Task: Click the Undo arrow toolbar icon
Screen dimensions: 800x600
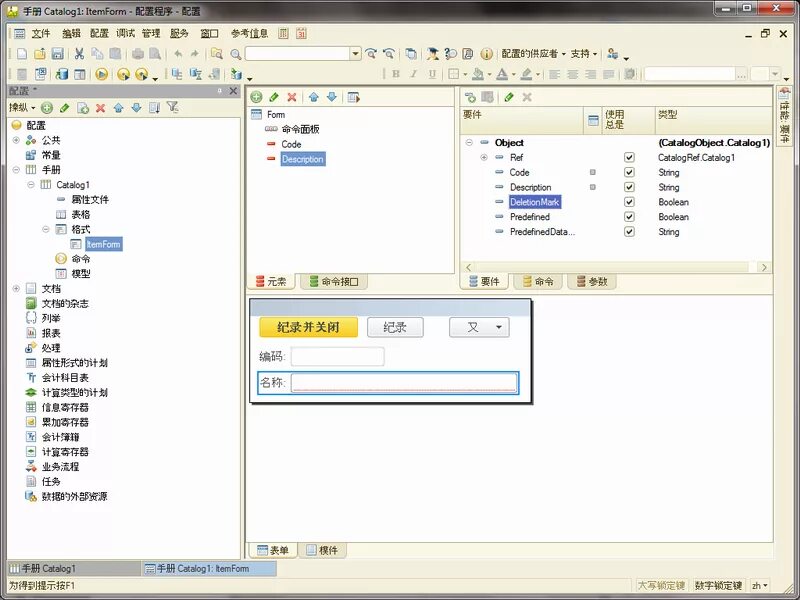Action: tap(178, 54)
